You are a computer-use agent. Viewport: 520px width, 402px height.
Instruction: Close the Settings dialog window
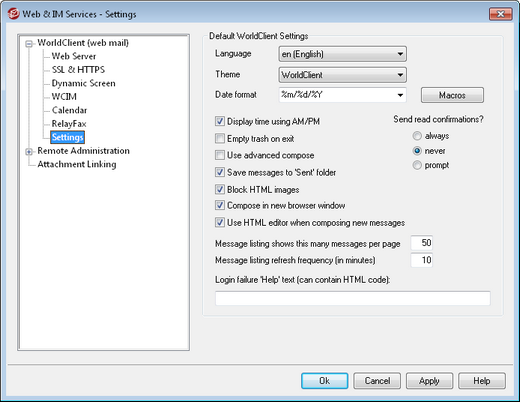pos(500,14)
